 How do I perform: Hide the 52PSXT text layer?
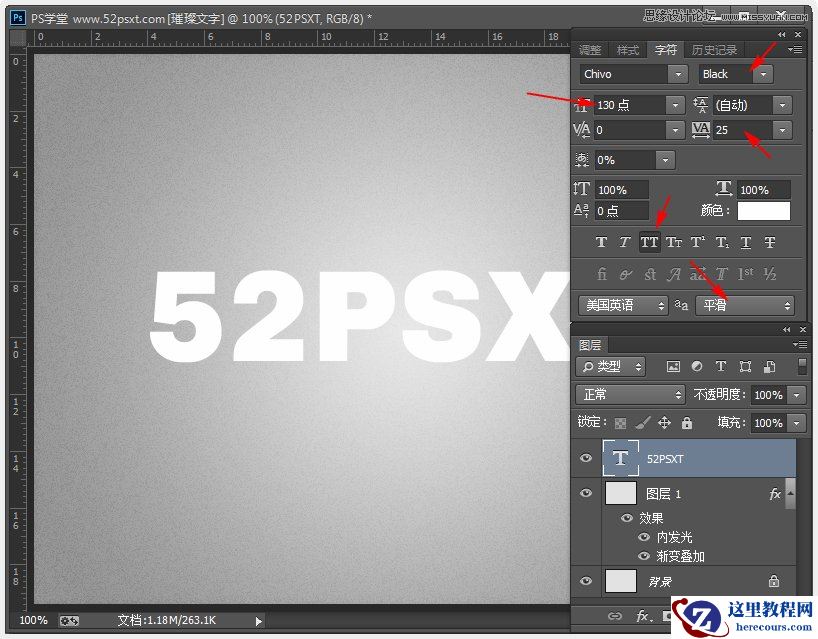pos(589,458)
